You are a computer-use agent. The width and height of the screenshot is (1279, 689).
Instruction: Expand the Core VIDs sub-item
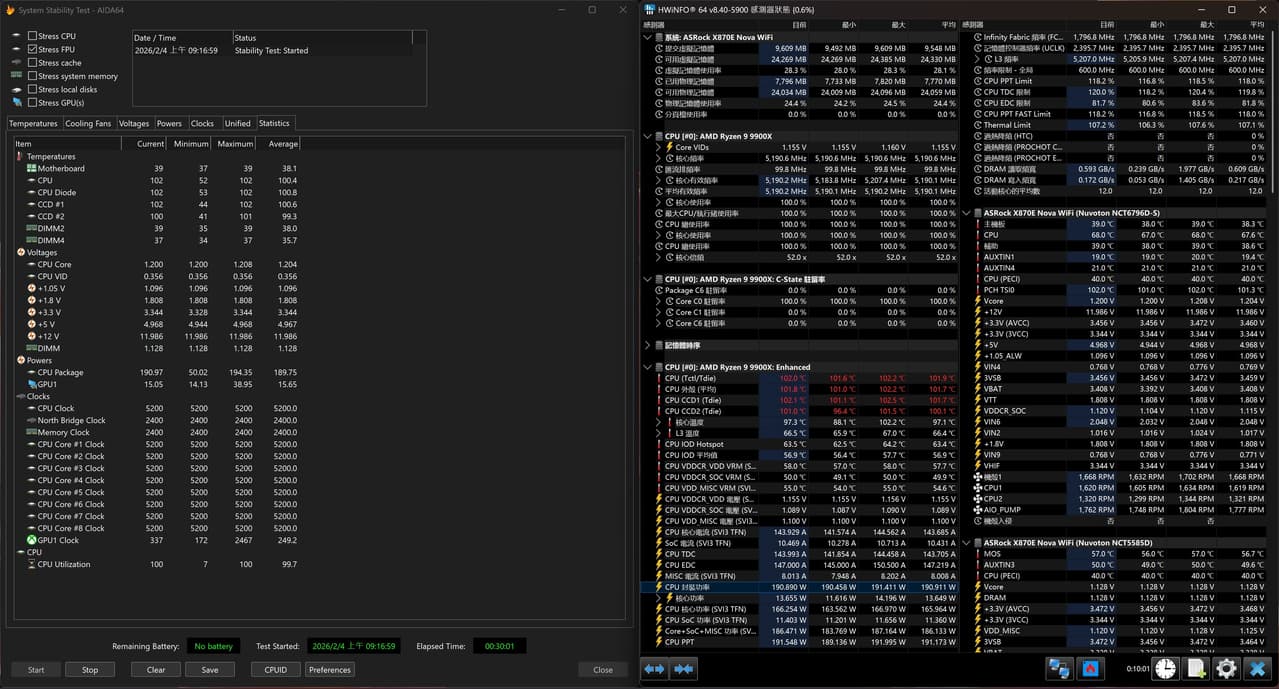tap(659, 147)
